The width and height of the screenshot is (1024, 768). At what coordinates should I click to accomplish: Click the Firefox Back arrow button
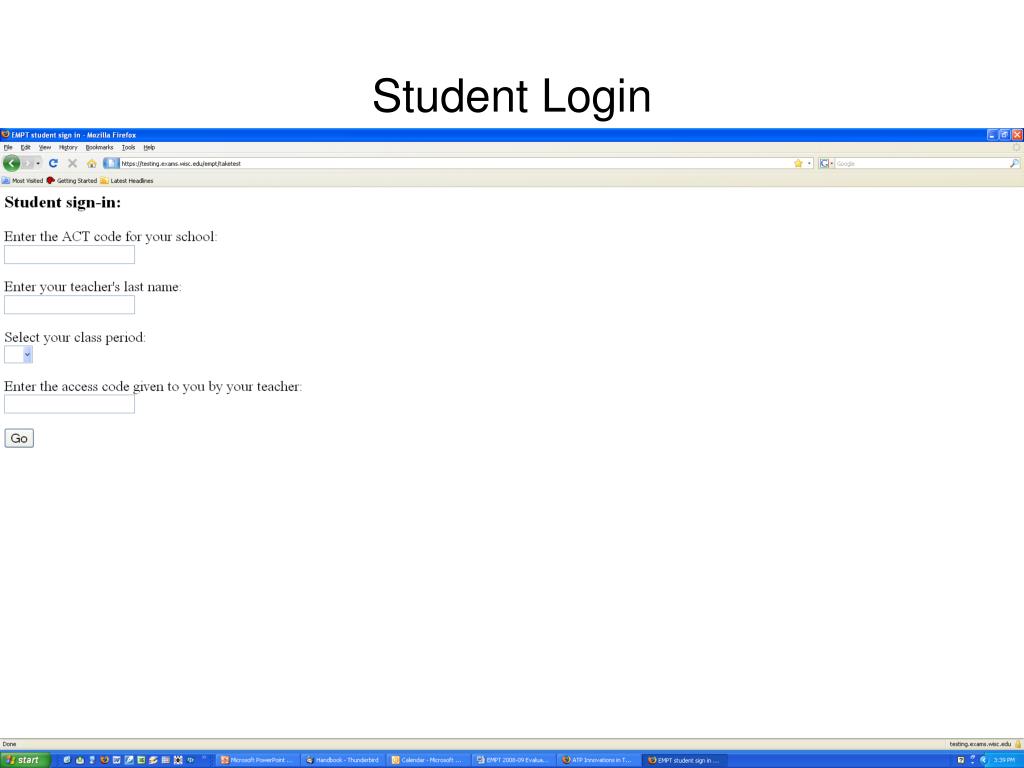point(11,163)
